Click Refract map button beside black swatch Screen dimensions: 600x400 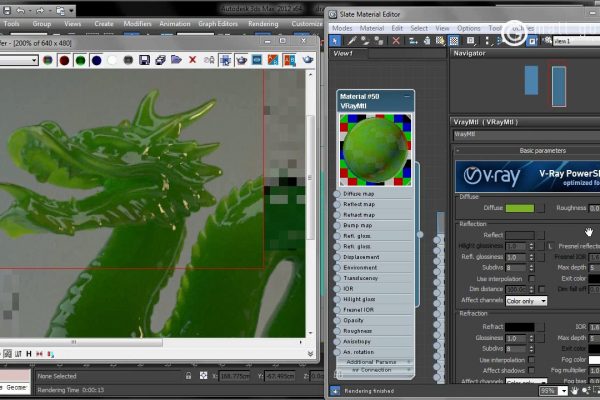(540, 327)
